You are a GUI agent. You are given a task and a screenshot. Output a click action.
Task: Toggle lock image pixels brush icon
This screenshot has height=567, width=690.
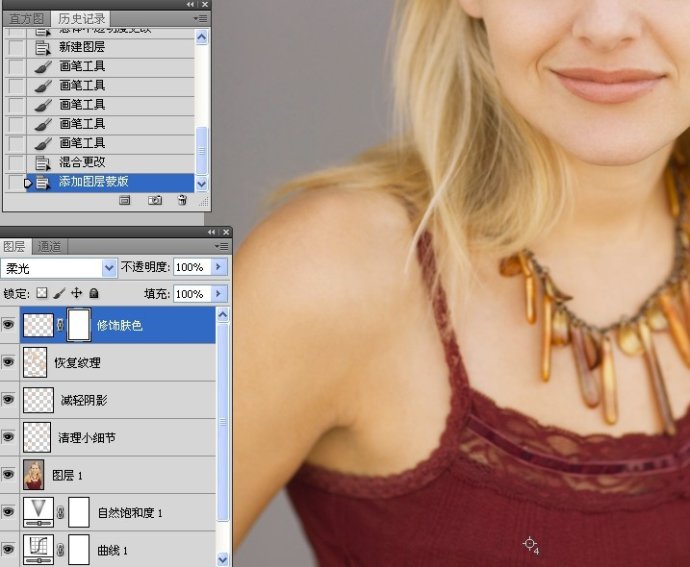pos(59,293)
